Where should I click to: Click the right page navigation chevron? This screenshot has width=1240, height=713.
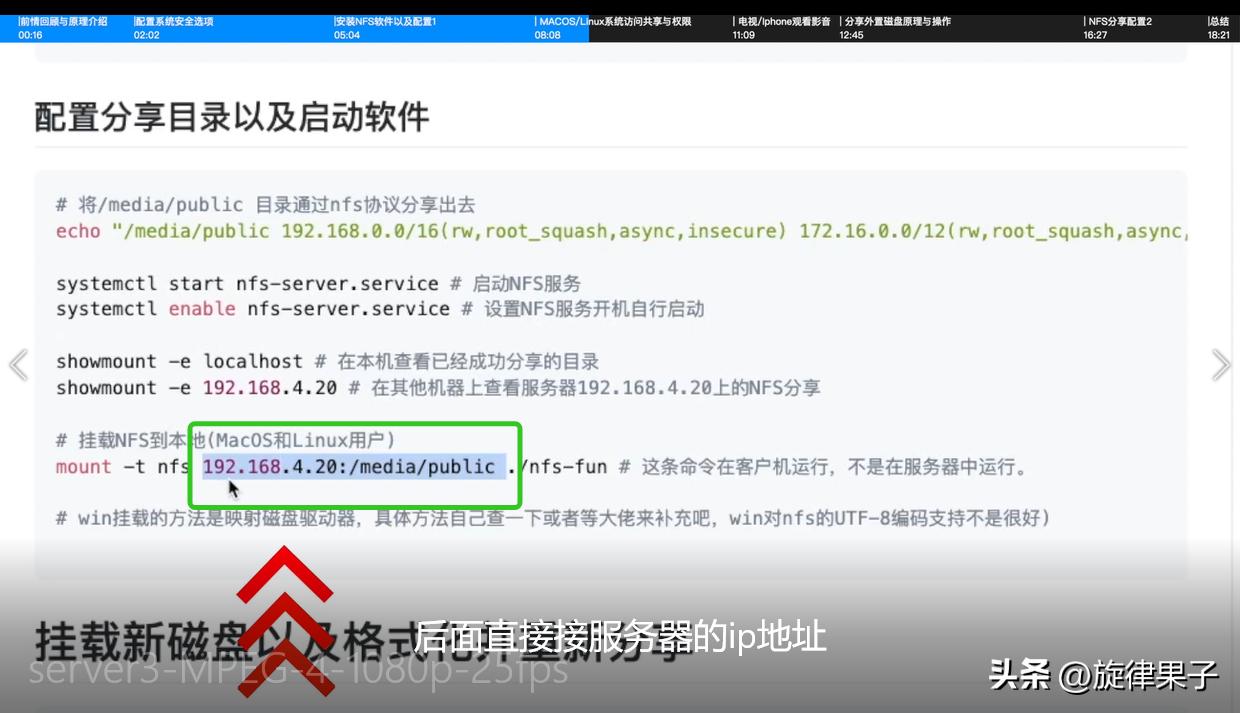click(x=1221, y=364)
